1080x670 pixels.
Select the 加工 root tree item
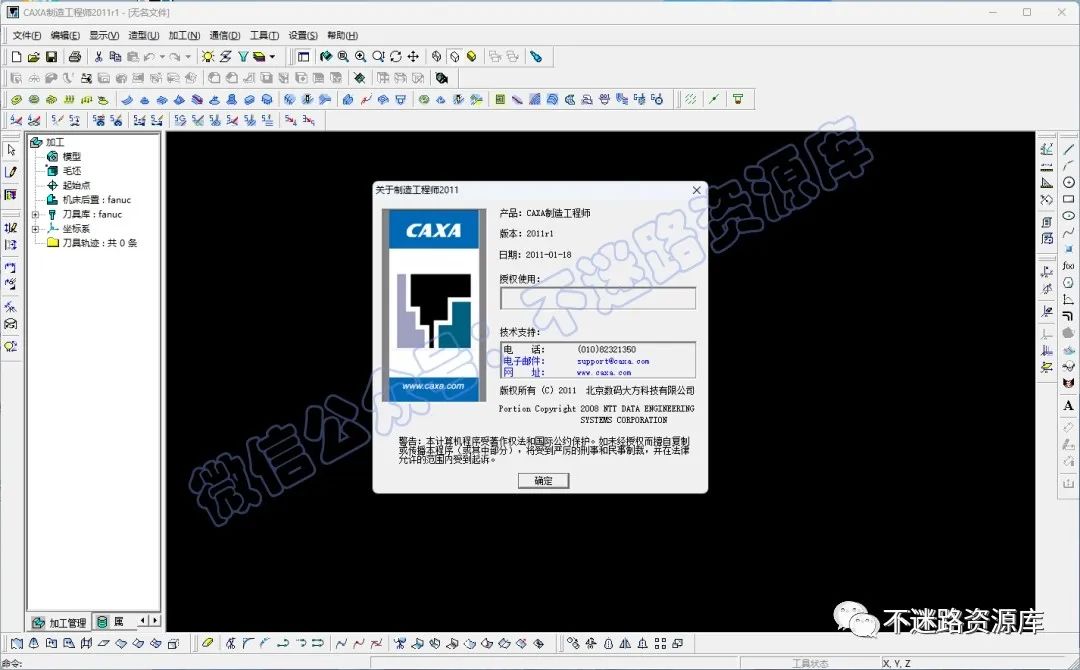(55, 142)
